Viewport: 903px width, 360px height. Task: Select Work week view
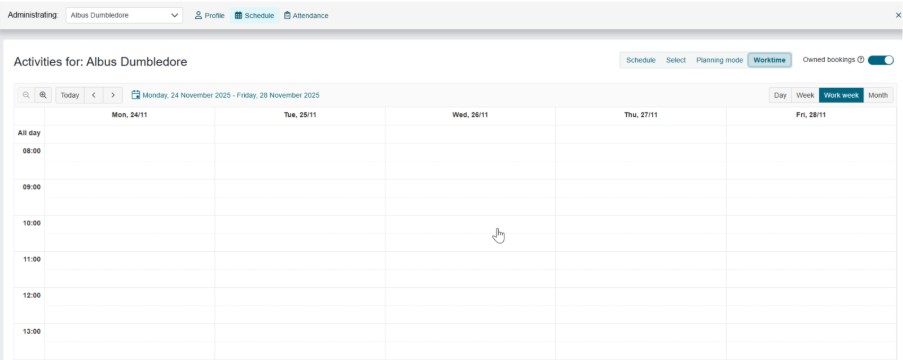841,95
